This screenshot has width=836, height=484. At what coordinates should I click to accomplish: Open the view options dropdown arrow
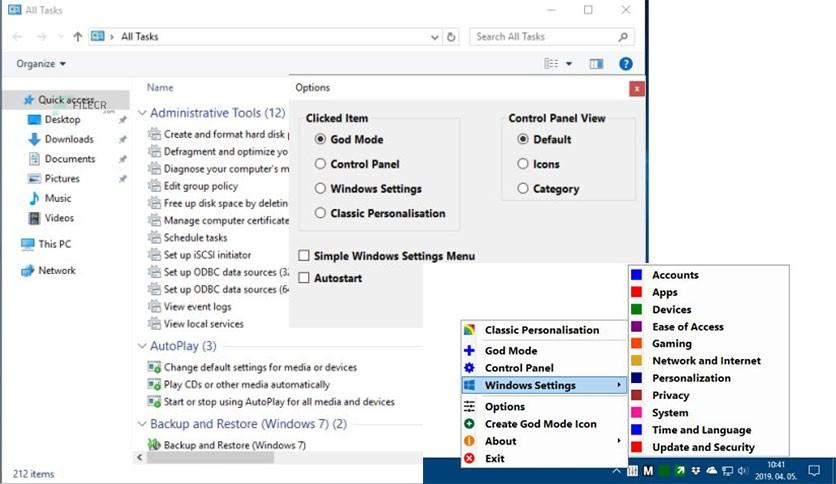pyautogui.click(x=569, y=64)
